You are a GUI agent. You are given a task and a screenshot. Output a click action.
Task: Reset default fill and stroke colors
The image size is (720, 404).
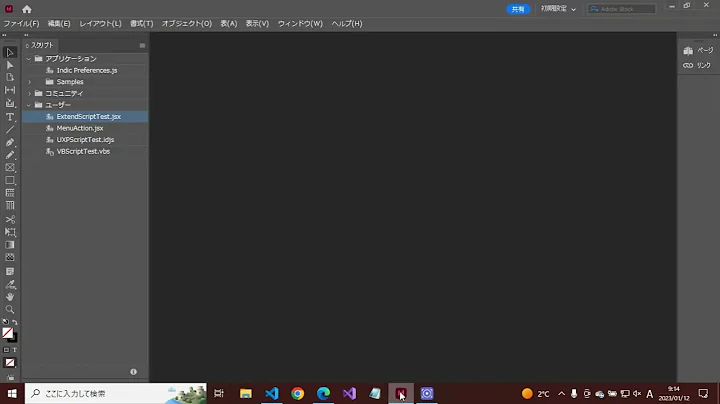point(6,322)
